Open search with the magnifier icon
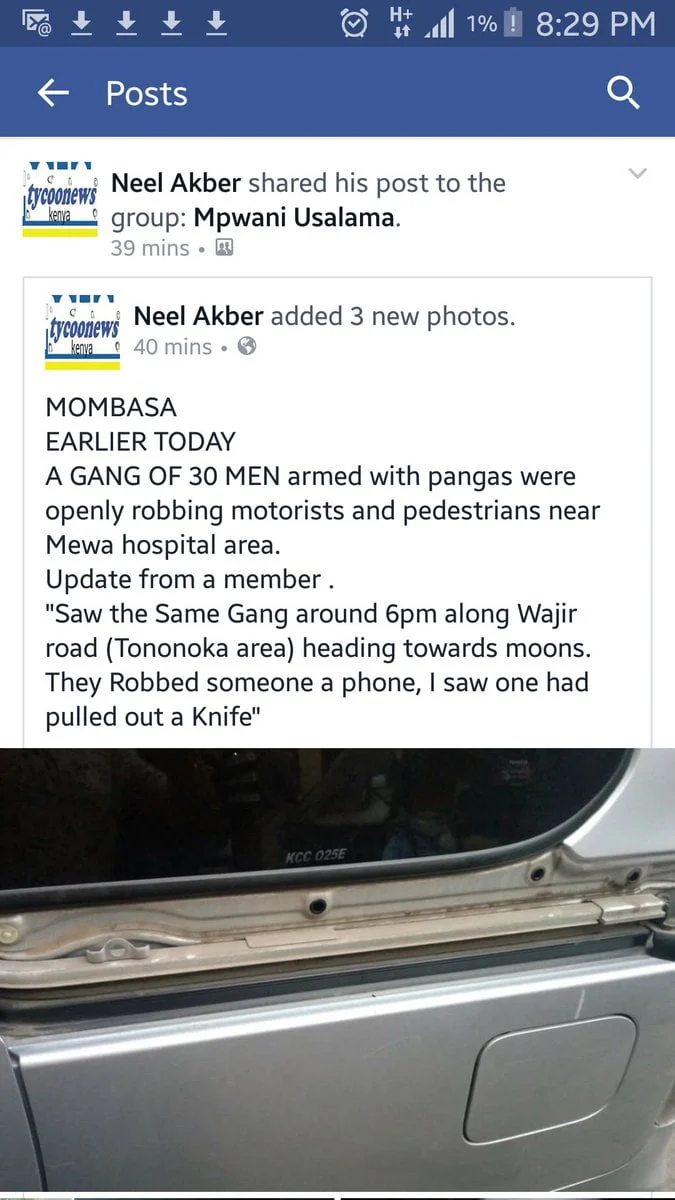Image resolution: width=675 pixels, height=1200 pixels. tap(623, 93)
